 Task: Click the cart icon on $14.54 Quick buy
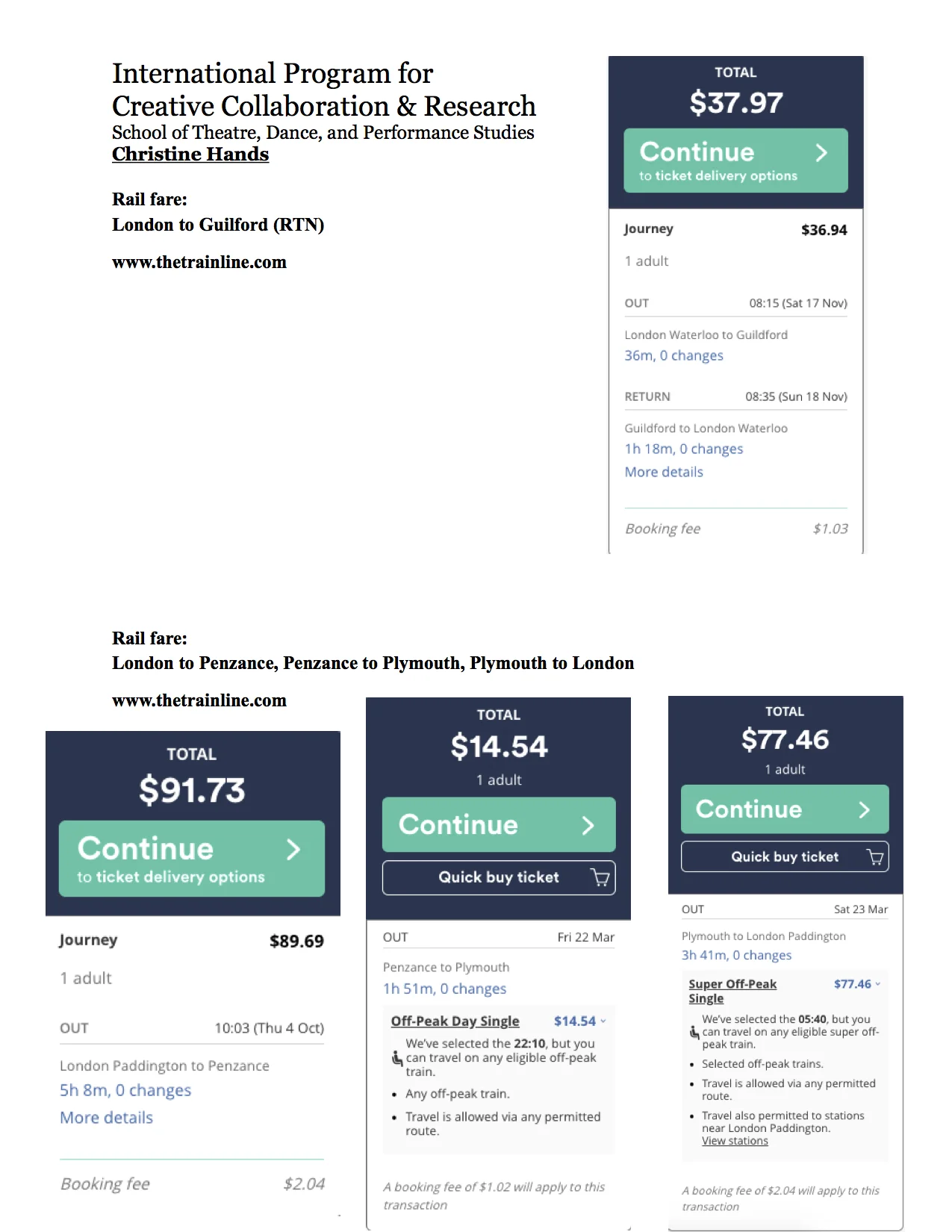[600, 877]
